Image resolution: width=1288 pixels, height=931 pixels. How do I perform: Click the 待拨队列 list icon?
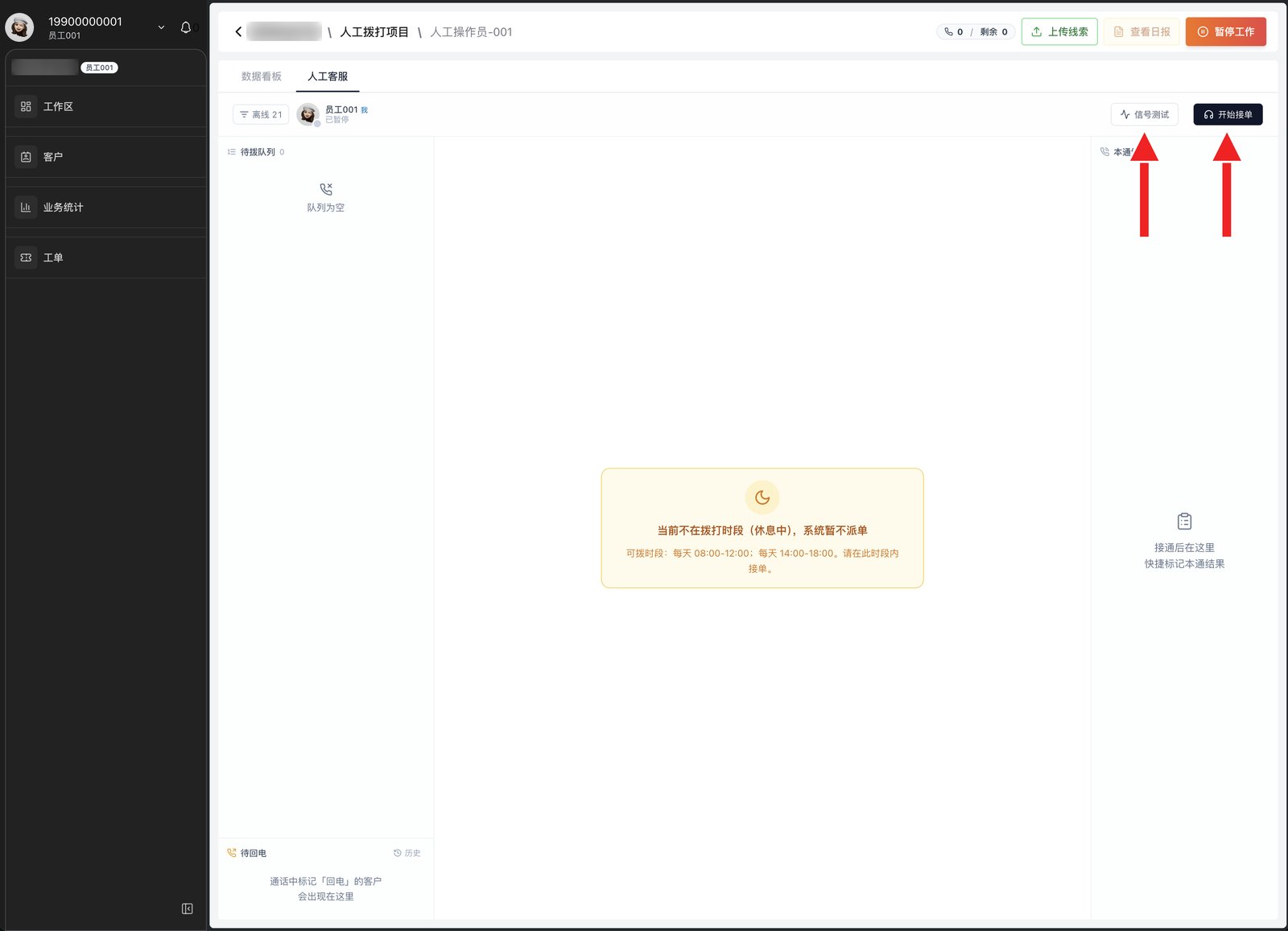click(232, 152)
